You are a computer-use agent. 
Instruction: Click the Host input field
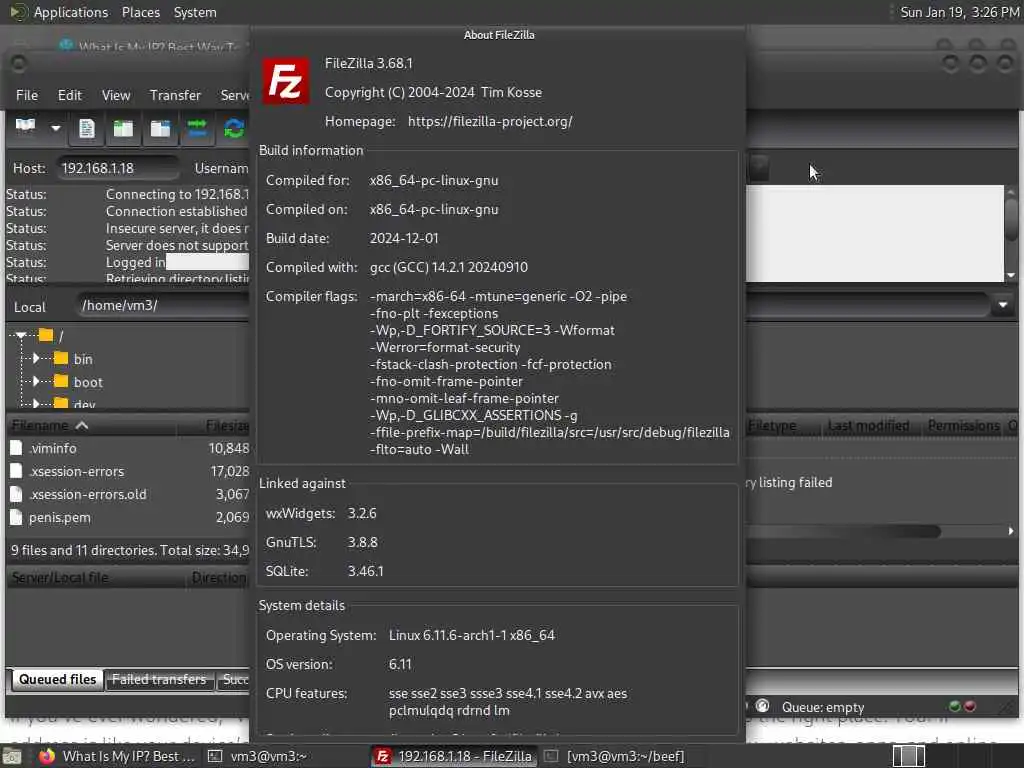click(x=118, y=168)
